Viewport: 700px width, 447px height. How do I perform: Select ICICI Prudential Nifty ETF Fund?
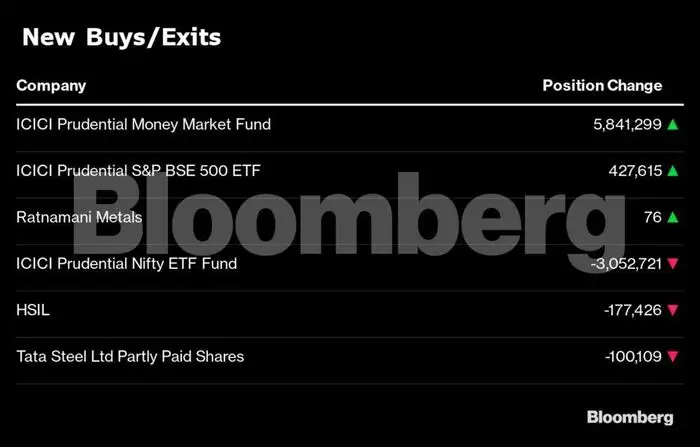tap(127, 264)
